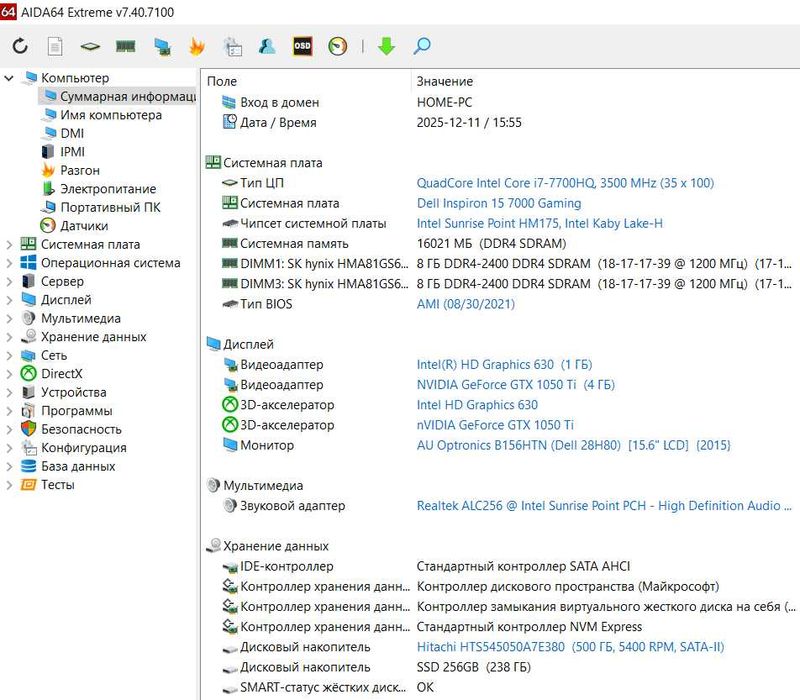The height and width of the screenshot is (700, 800).
Task: Open the AU Optronics B156HTN monitor link
Action: tap(574, 445)
